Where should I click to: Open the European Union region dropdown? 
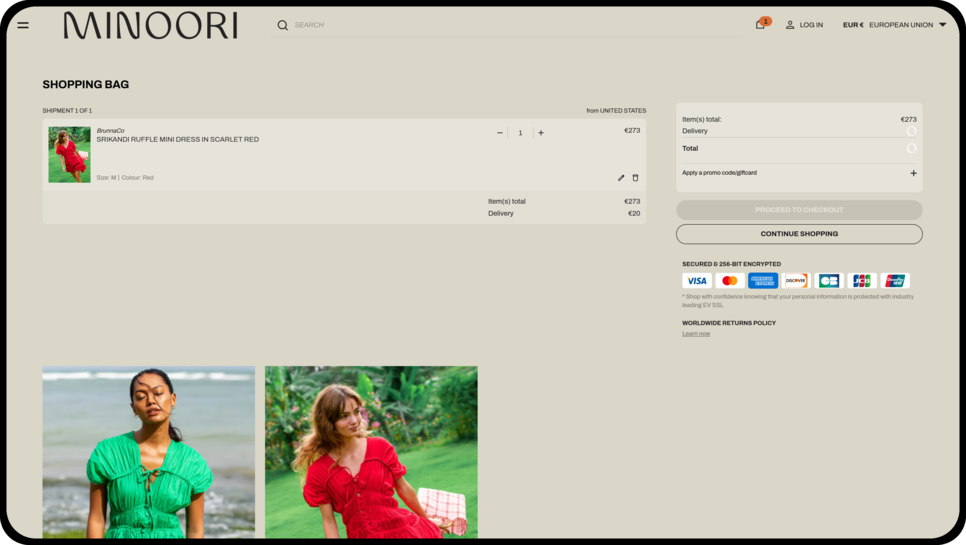click(x=906, y=25)
